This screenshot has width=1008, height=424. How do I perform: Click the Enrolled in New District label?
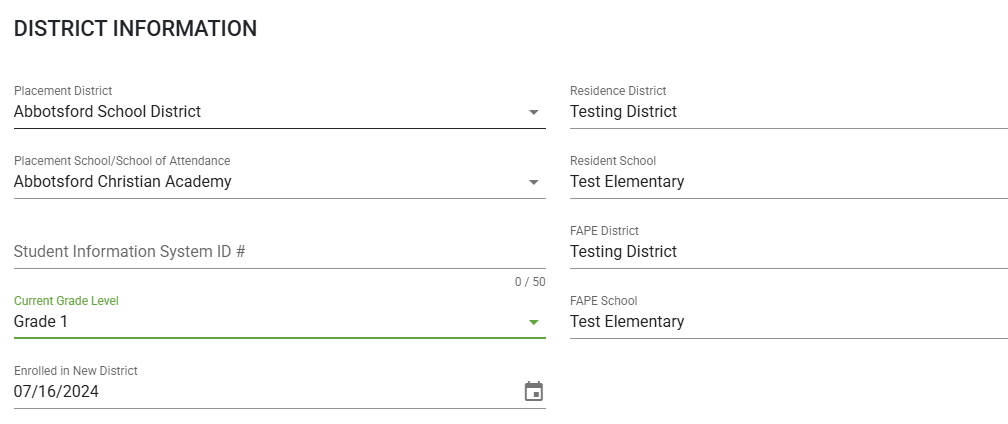point(76,371)
